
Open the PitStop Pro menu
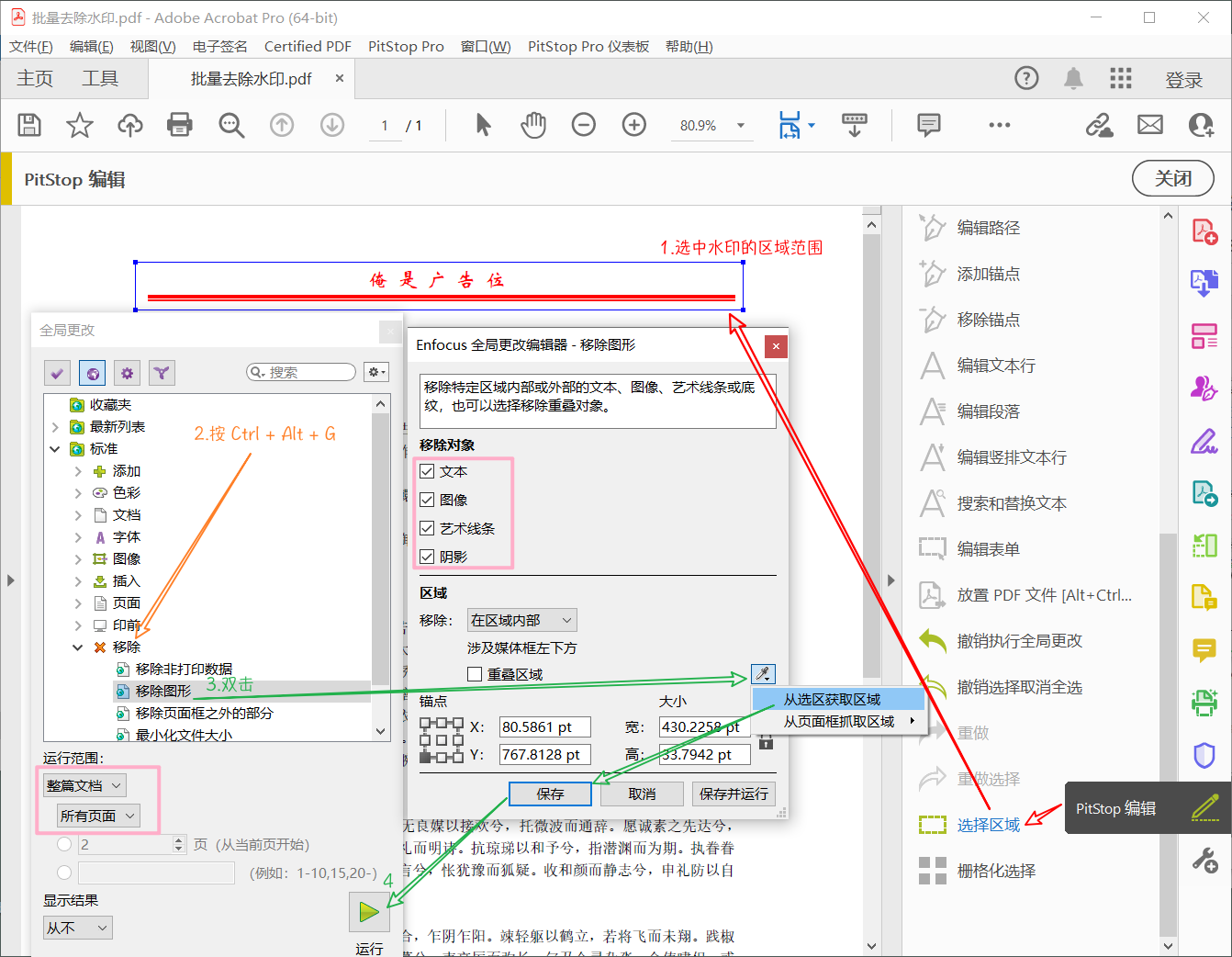tap(406, 47)
